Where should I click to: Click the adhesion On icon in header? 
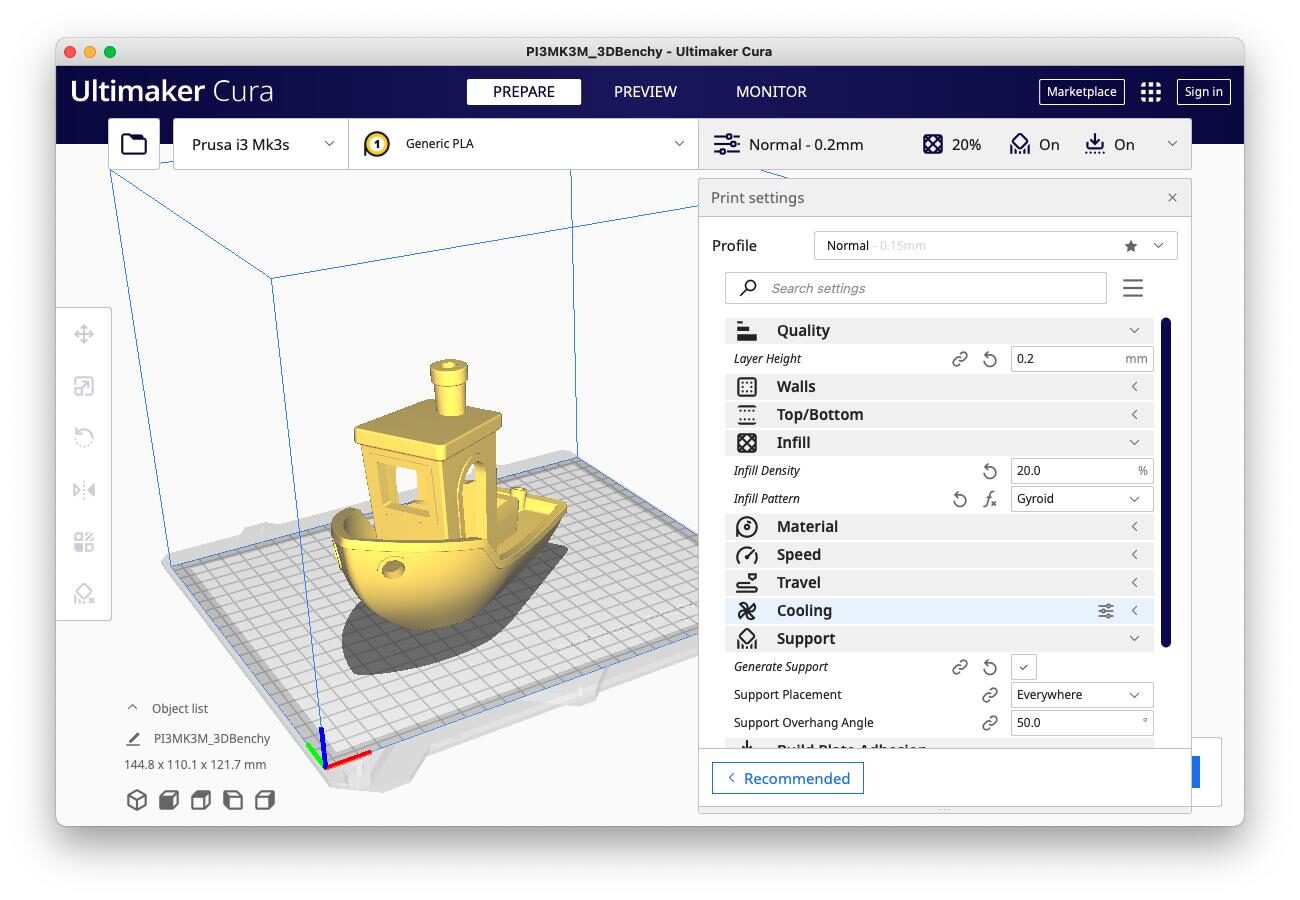[1095, 144]
